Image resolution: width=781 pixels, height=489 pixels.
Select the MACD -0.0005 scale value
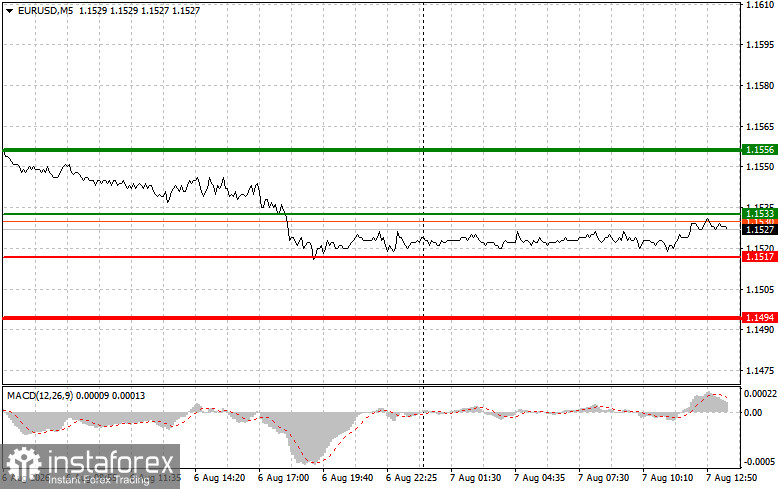pos(760,462)
